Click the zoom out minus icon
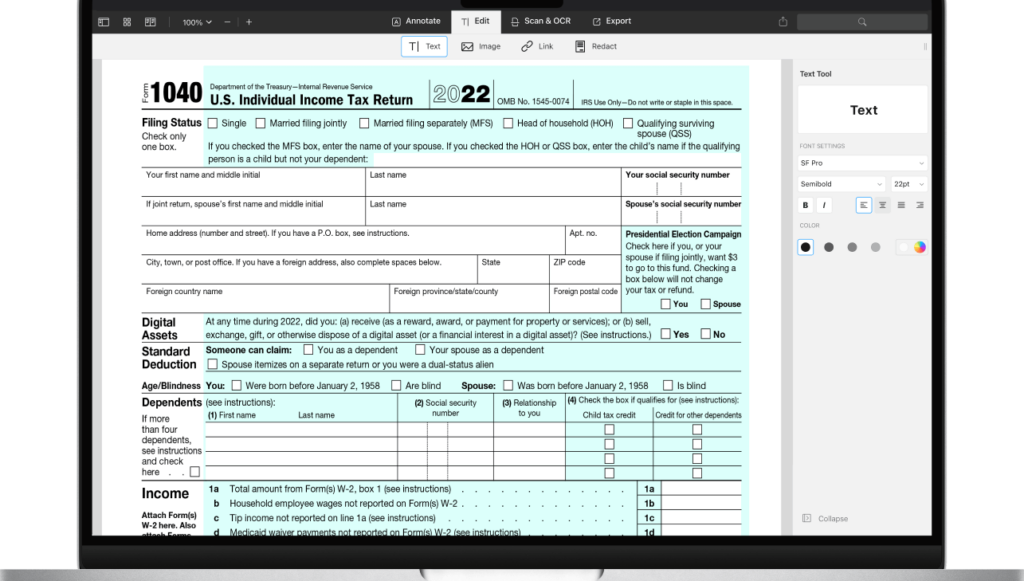Image resolution: width=1024 pixels, height=581 pixels. 227,22
